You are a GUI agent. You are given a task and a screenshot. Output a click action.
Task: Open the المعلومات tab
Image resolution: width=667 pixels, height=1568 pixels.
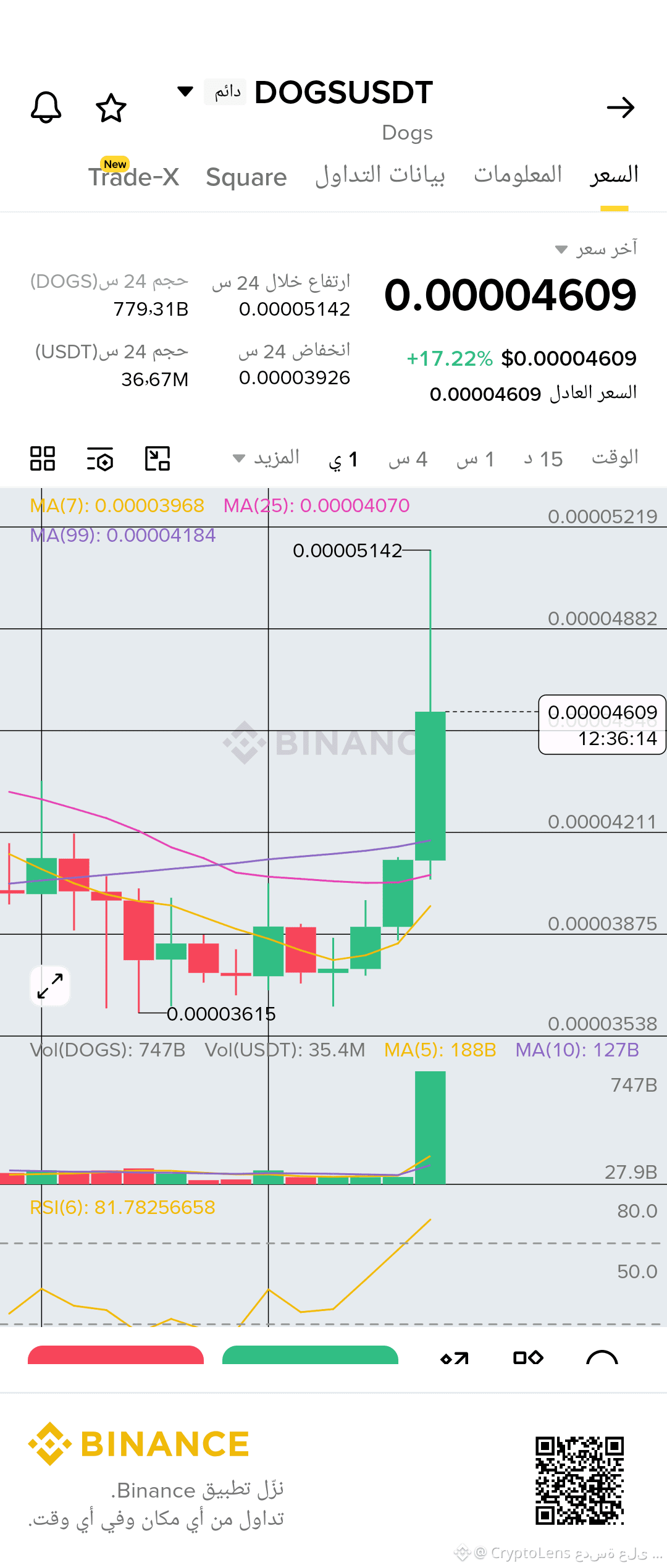[518, 175]
